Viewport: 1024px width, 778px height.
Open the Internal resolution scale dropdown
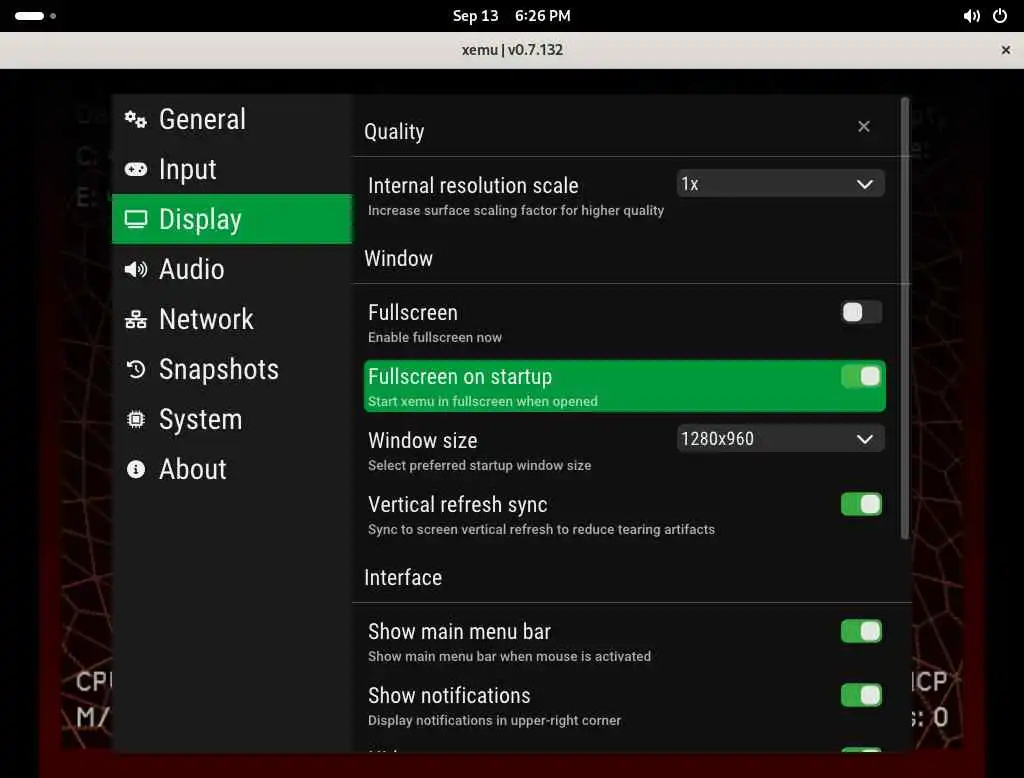(x=780, y=184)
